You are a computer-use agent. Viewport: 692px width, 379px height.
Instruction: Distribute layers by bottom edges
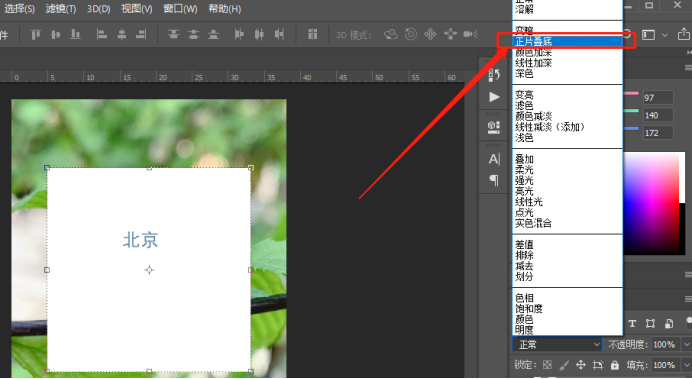coord(214,34)
